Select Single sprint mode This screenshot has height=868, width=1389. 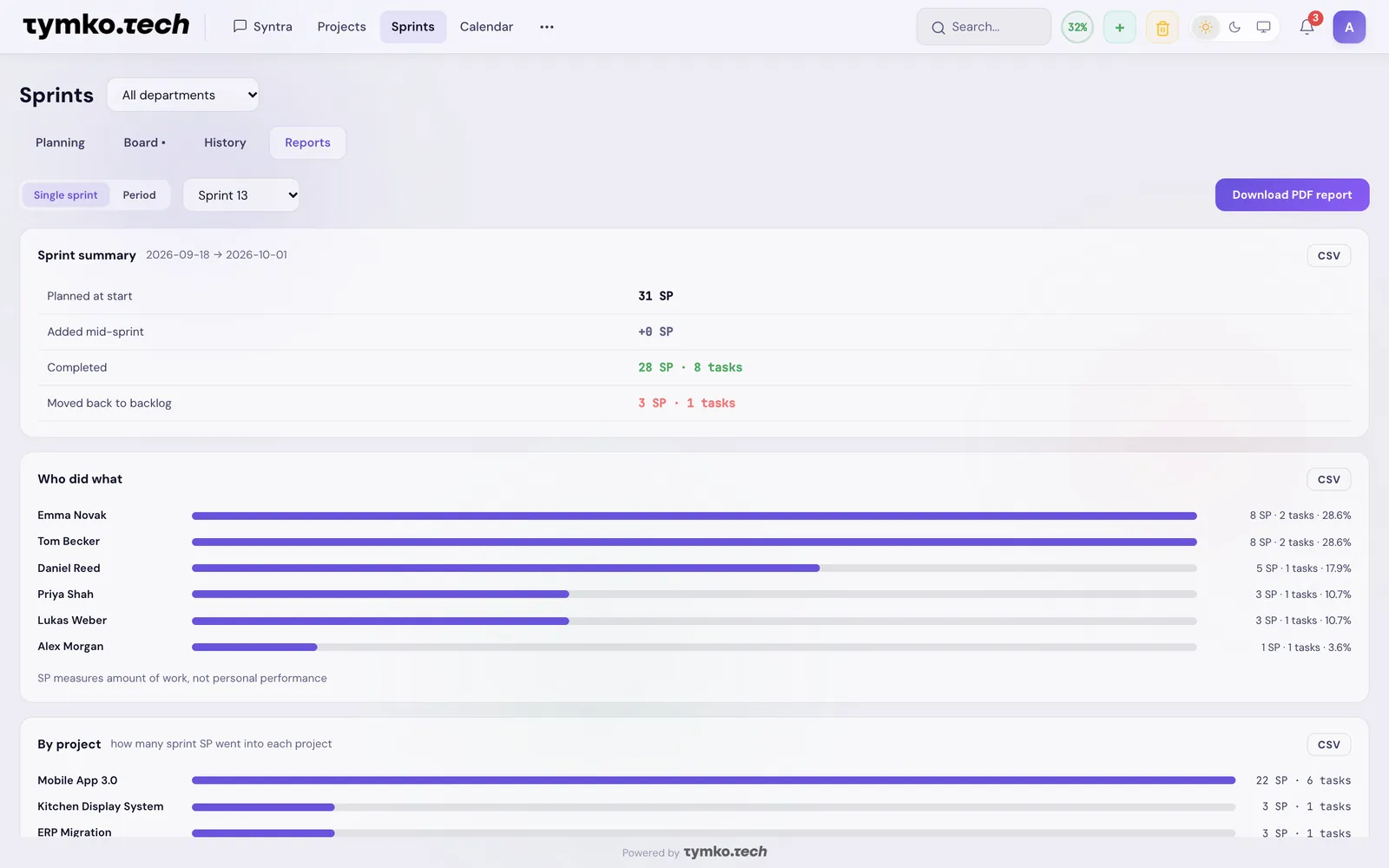(66, 195)
